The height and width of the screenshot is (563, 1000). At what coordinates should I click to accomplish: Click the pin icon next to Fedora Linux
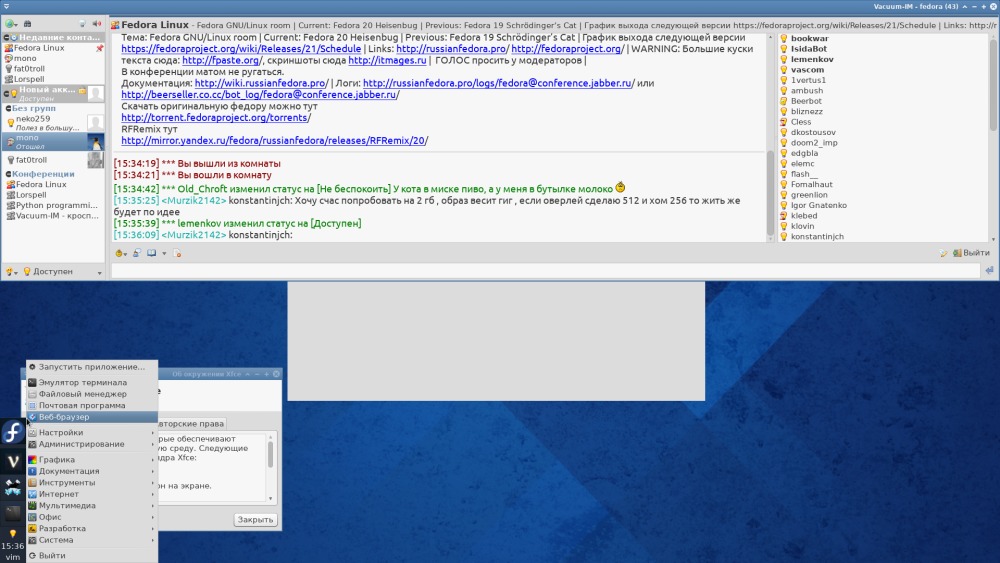(x=99, y=48)
